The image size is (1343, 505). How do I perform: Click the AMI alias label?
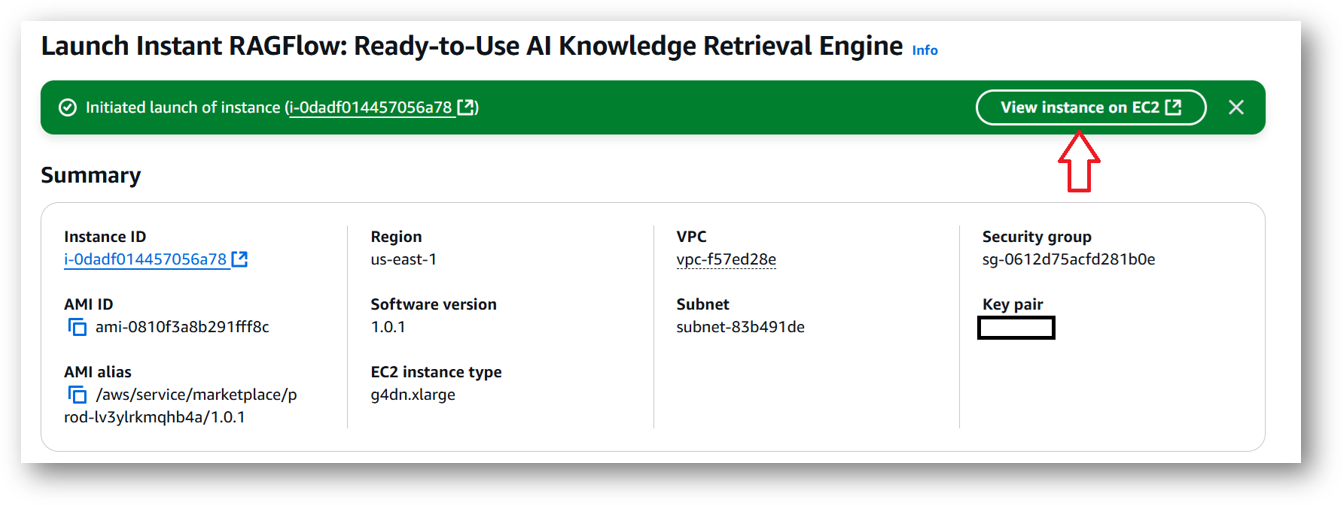click(98, 372)
